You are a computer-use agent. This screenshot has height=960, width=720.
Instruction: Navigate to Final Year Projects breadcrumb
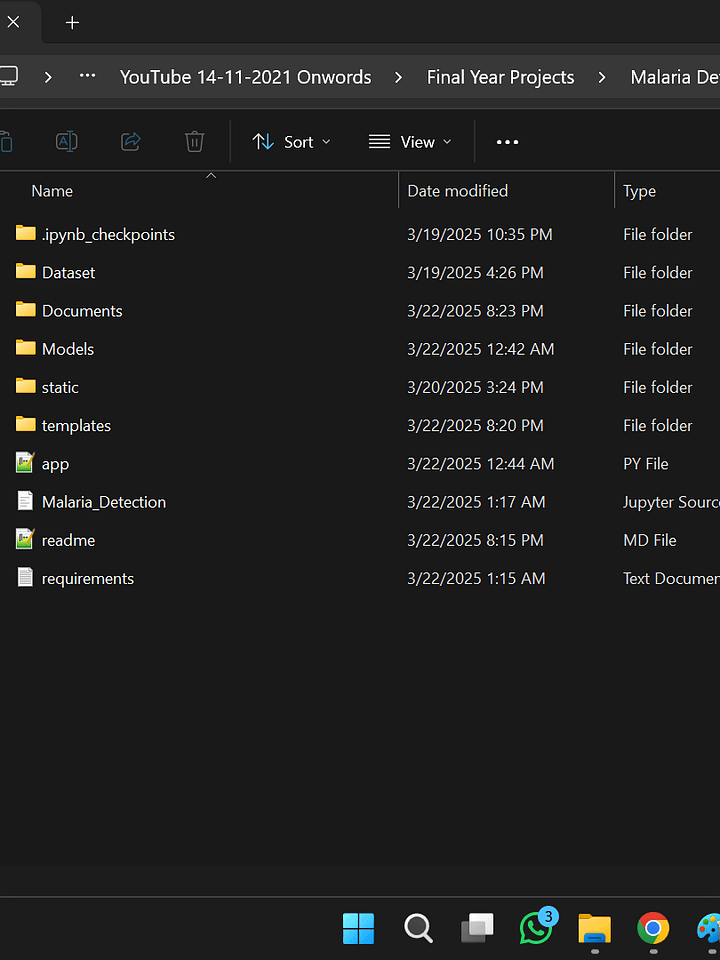click(500, 77)
